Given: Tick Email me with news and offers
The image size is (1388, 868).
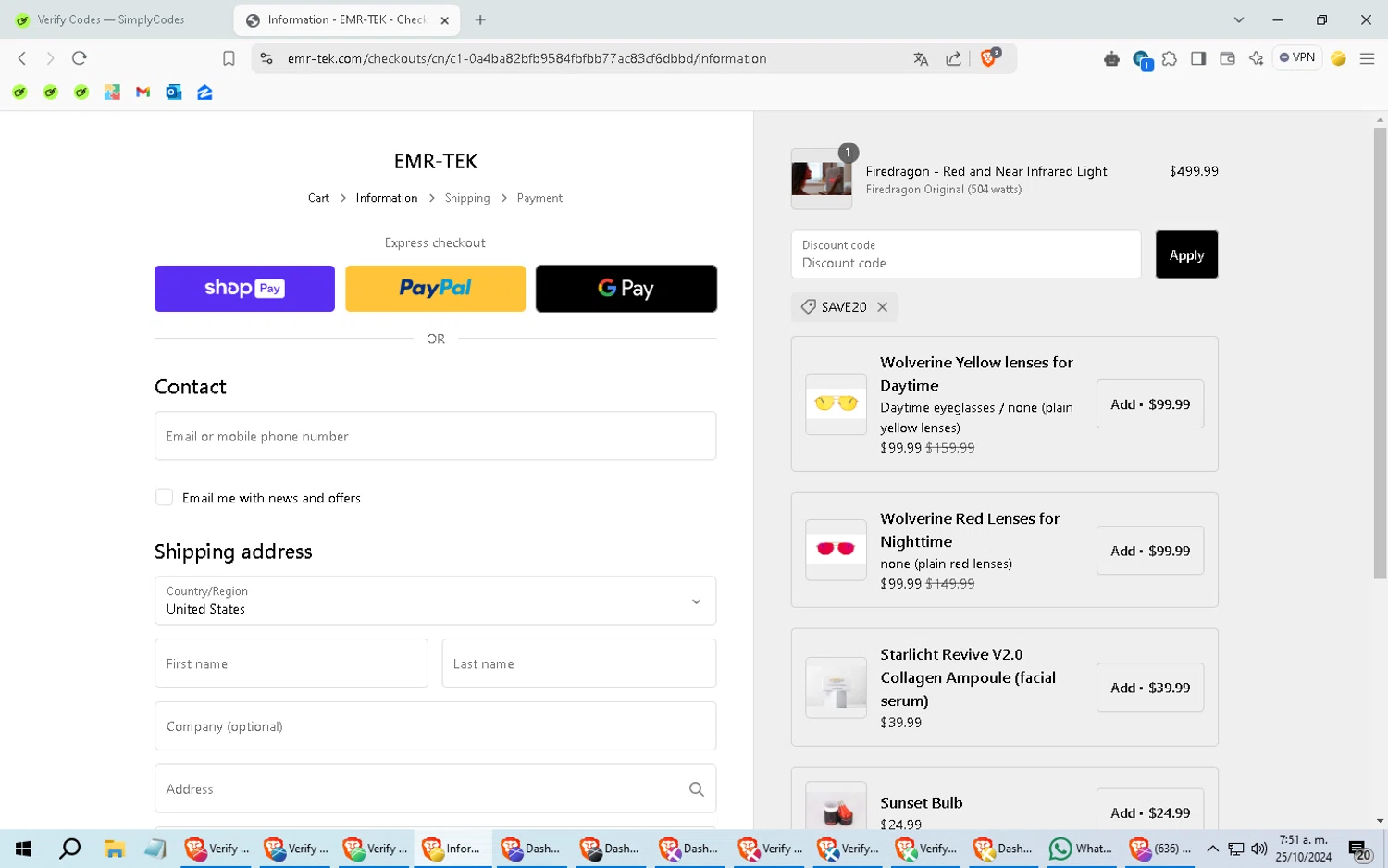Looking at the screenshot, I should point(164,497).
